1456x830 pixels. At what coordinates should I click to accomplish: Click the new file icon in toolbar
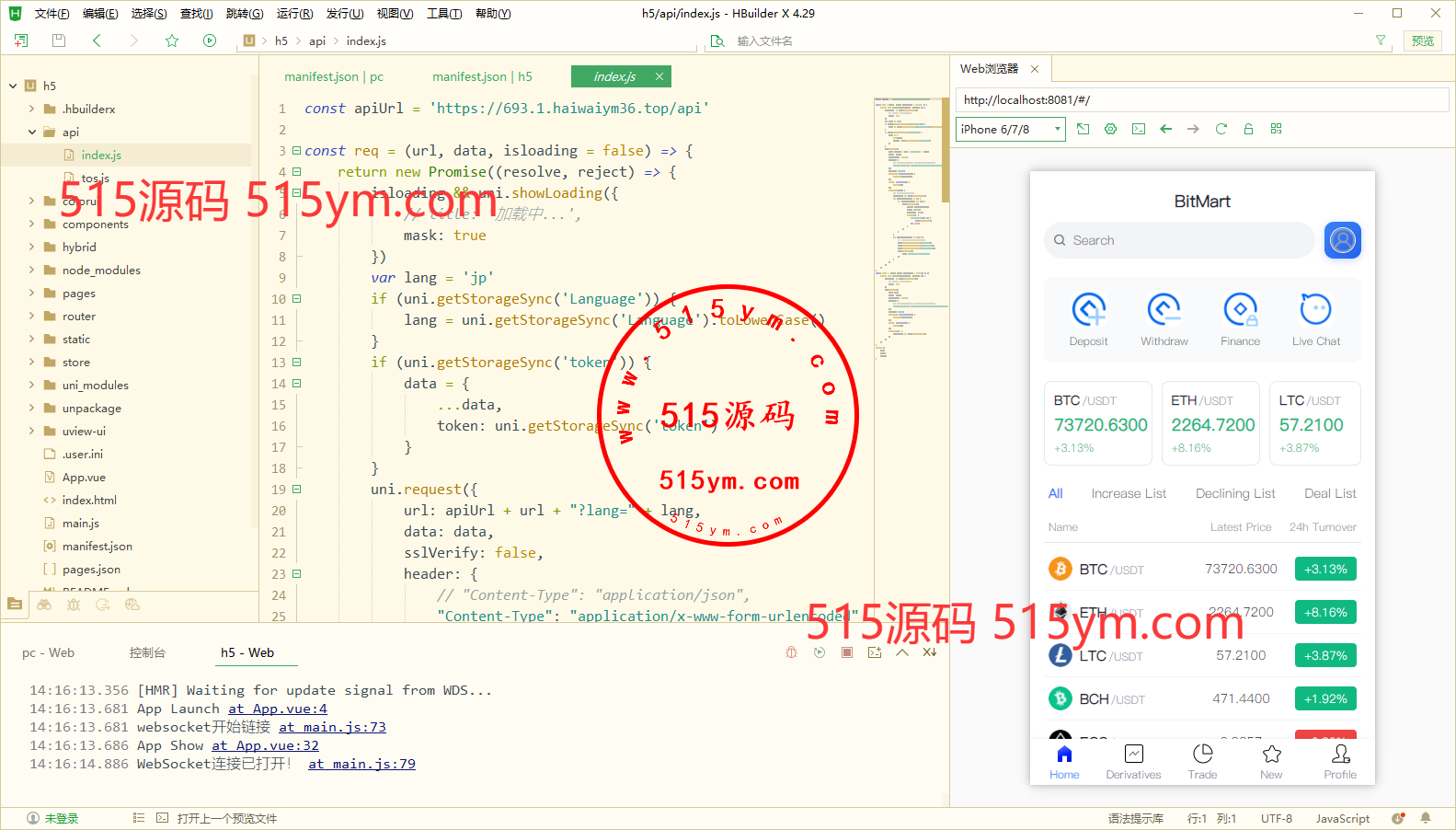(x=21, y=40)
